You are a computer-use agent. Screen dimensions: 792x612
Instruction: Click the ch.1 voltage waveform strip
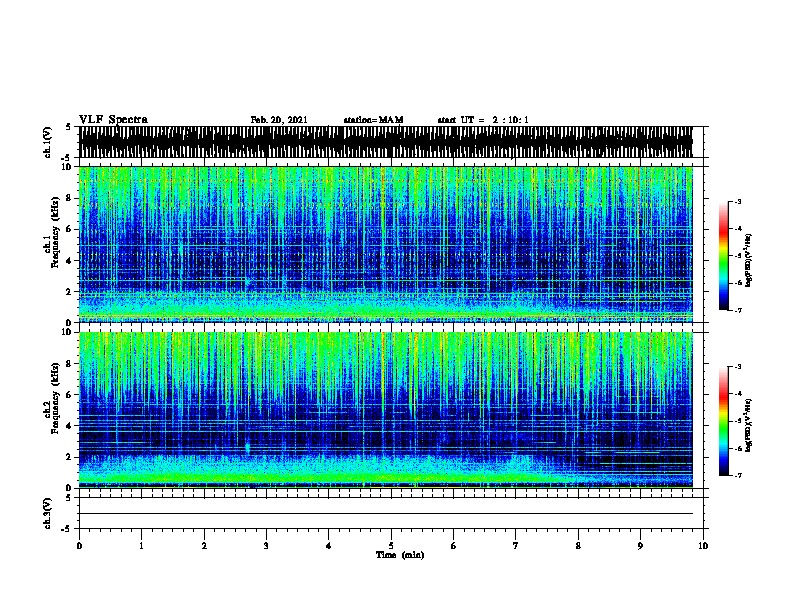point(386,142)
